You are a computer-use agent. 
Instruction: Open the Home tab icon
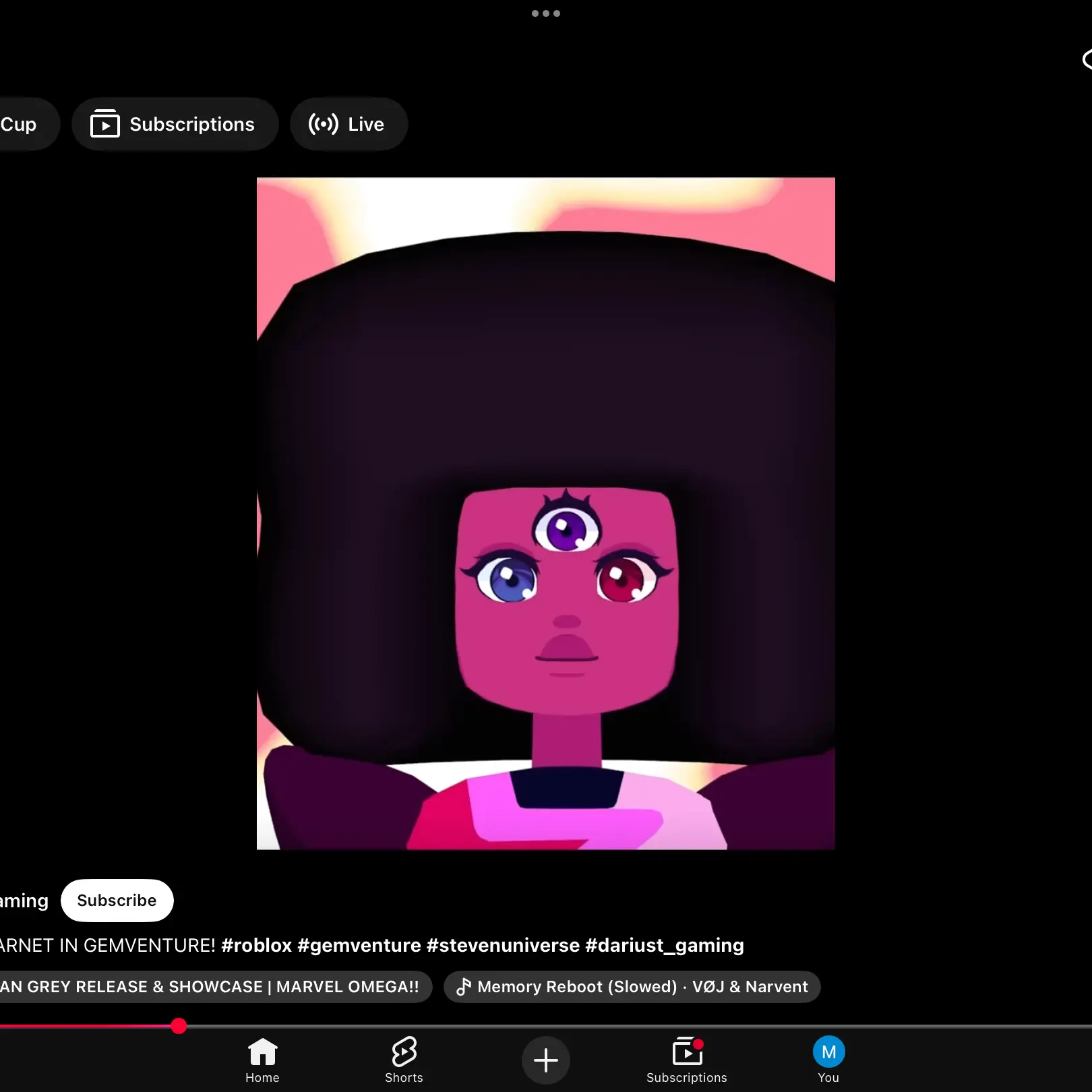[262, 1052]
